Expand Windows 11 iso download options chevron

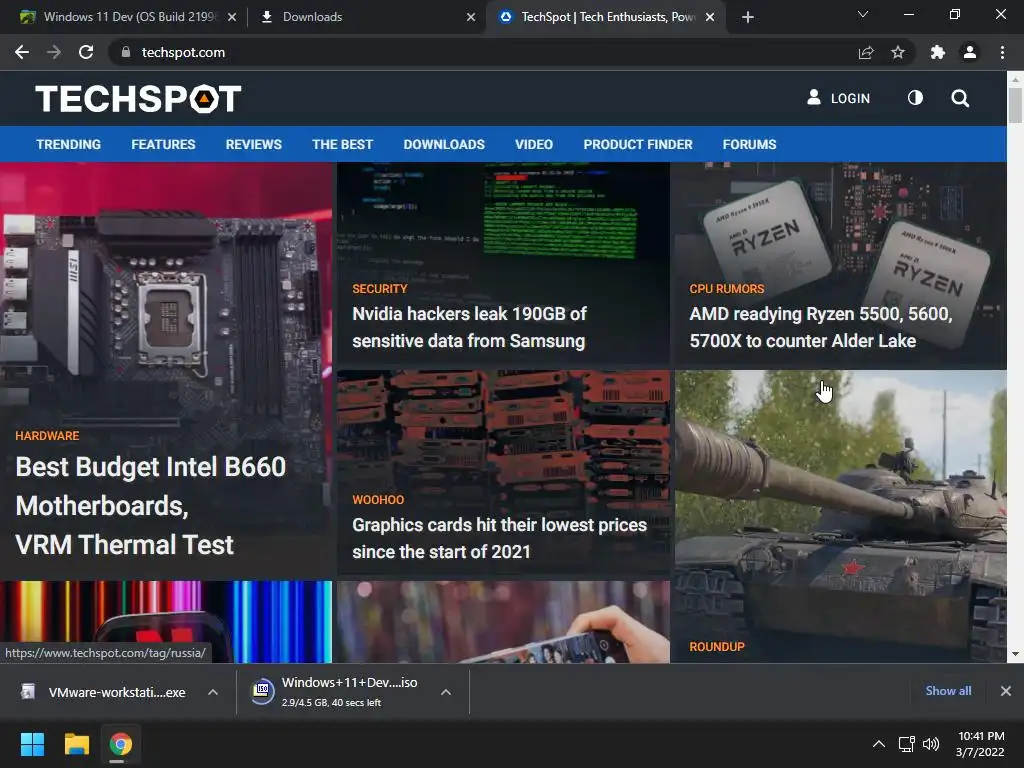point(446,692)
